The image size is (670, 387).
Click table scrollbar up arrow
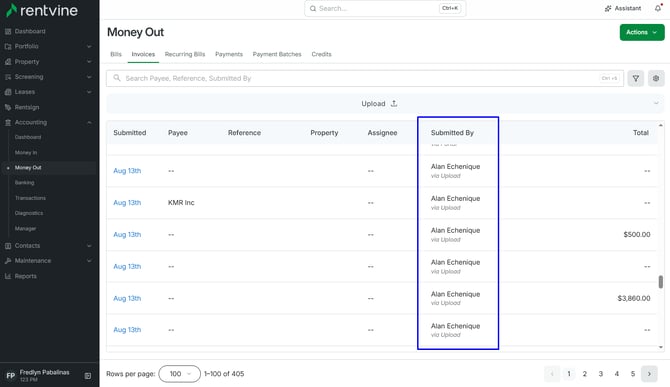661,125
